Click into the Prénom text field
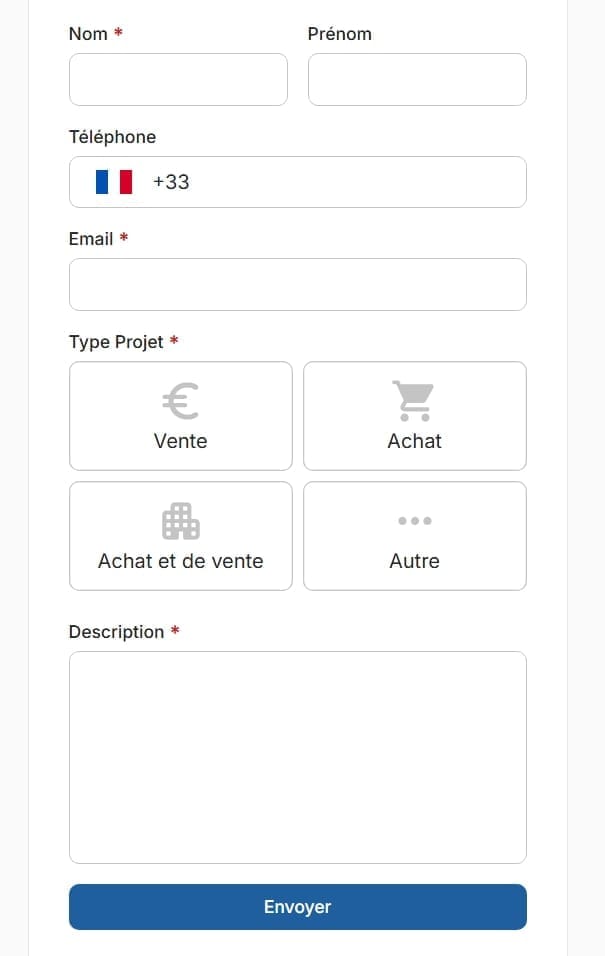Screen dimensions: 605x956 (x=416, y=80)
